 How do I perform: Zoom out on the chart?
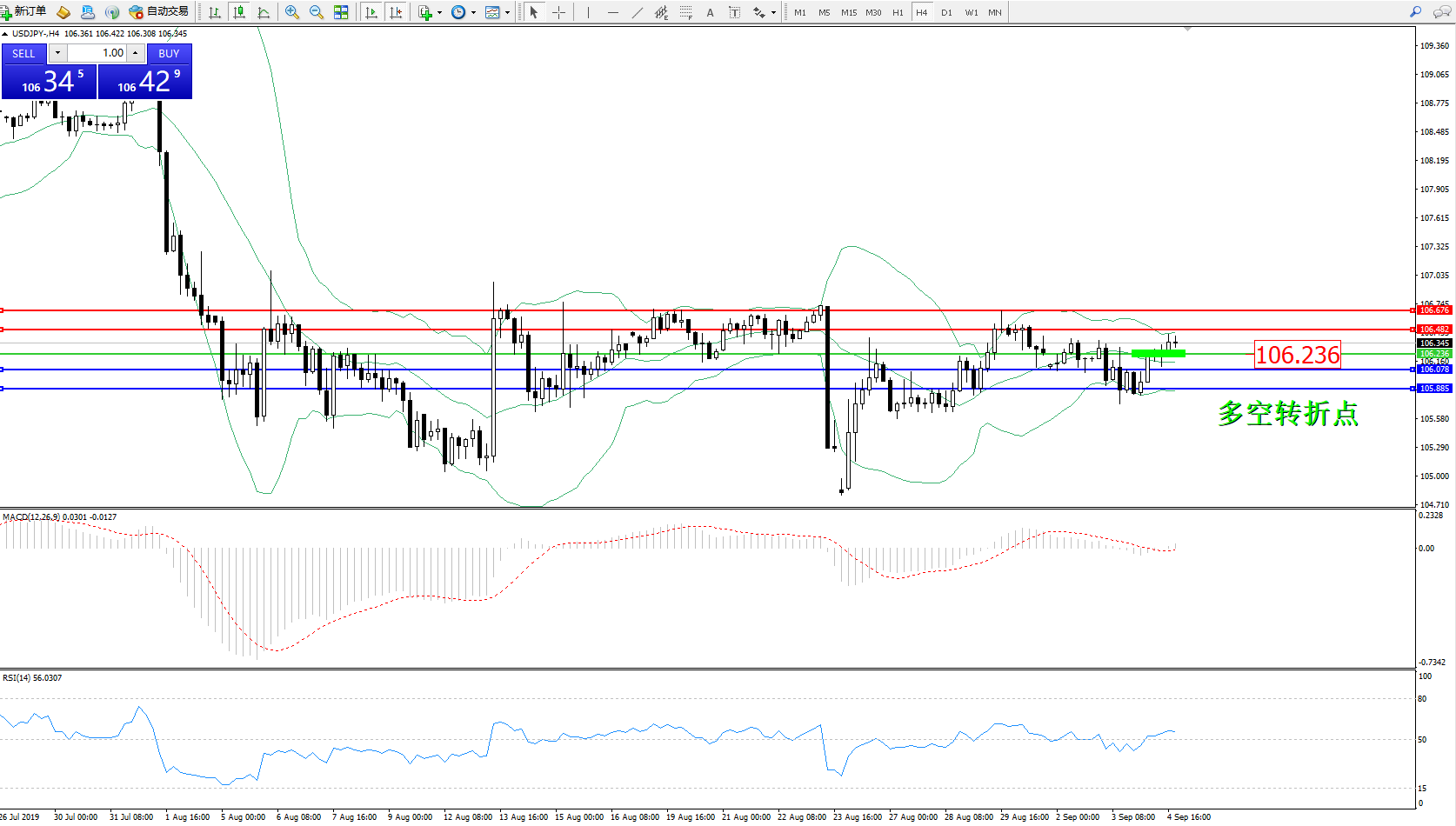[317, 12]
